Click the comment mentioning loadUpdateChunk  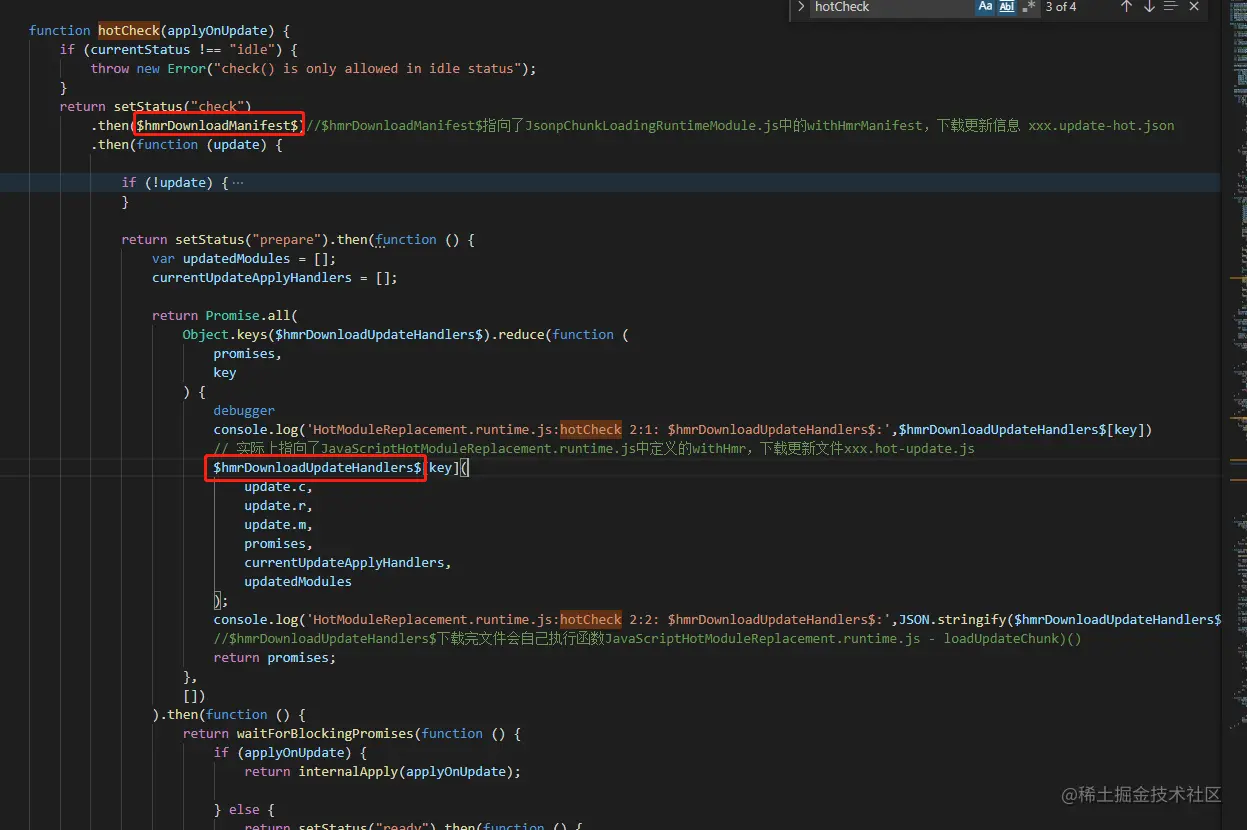click(648, 639)
